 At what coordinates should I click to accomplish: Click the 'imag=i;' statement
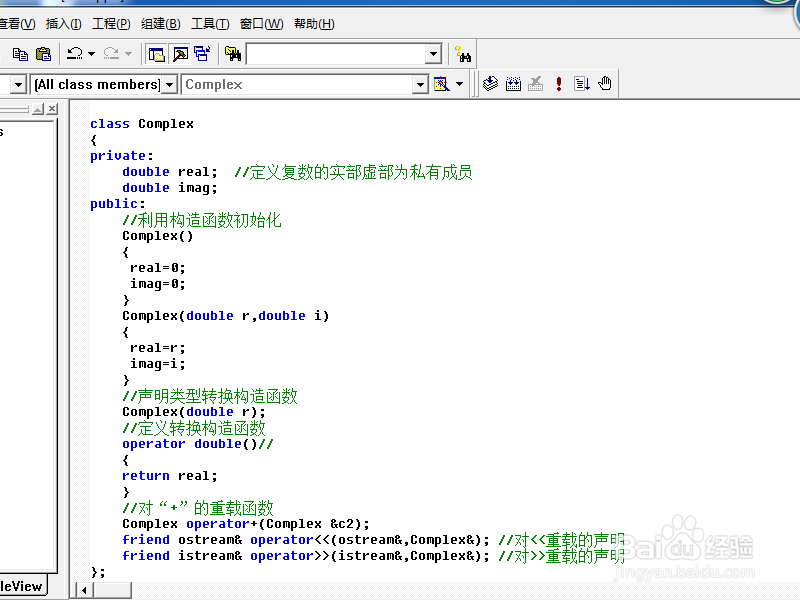tap(158, 364)
